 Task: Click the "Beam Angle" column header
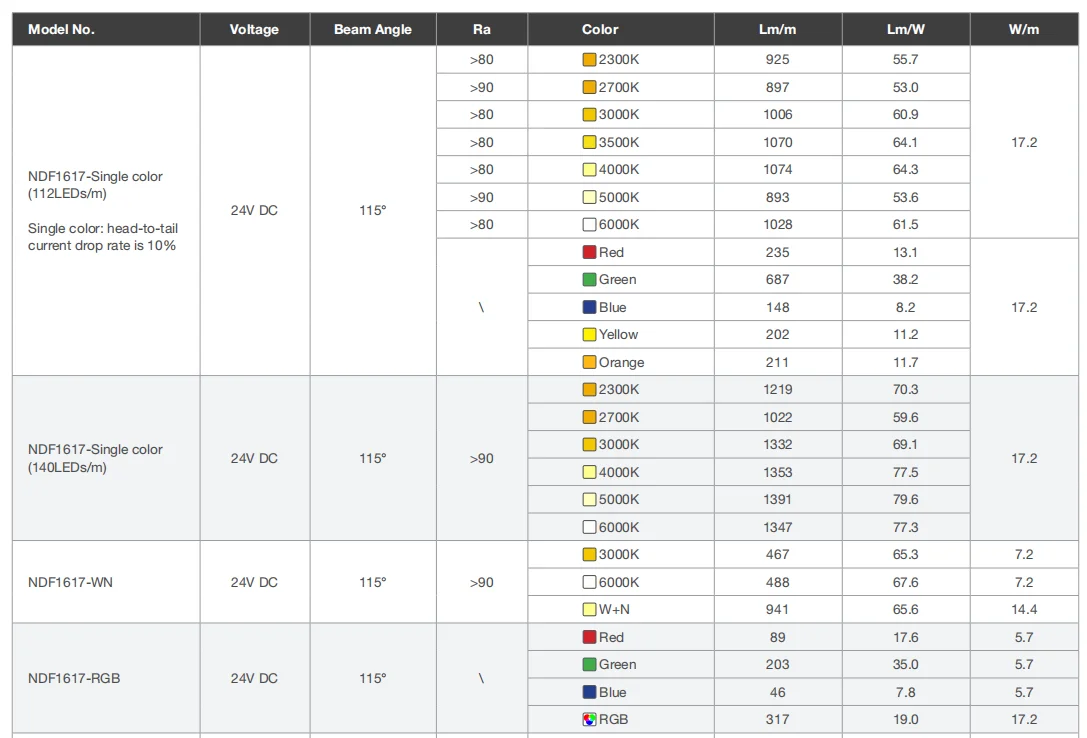point(372,30)
